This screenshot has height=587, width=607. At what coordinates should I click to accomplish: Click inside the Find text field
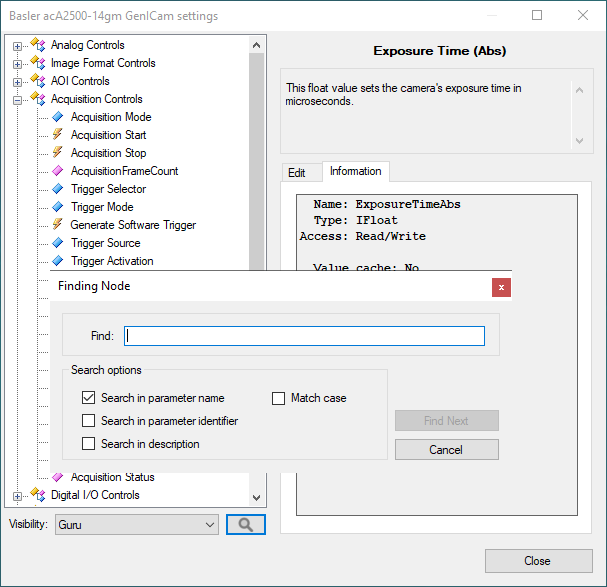[304, 336]
